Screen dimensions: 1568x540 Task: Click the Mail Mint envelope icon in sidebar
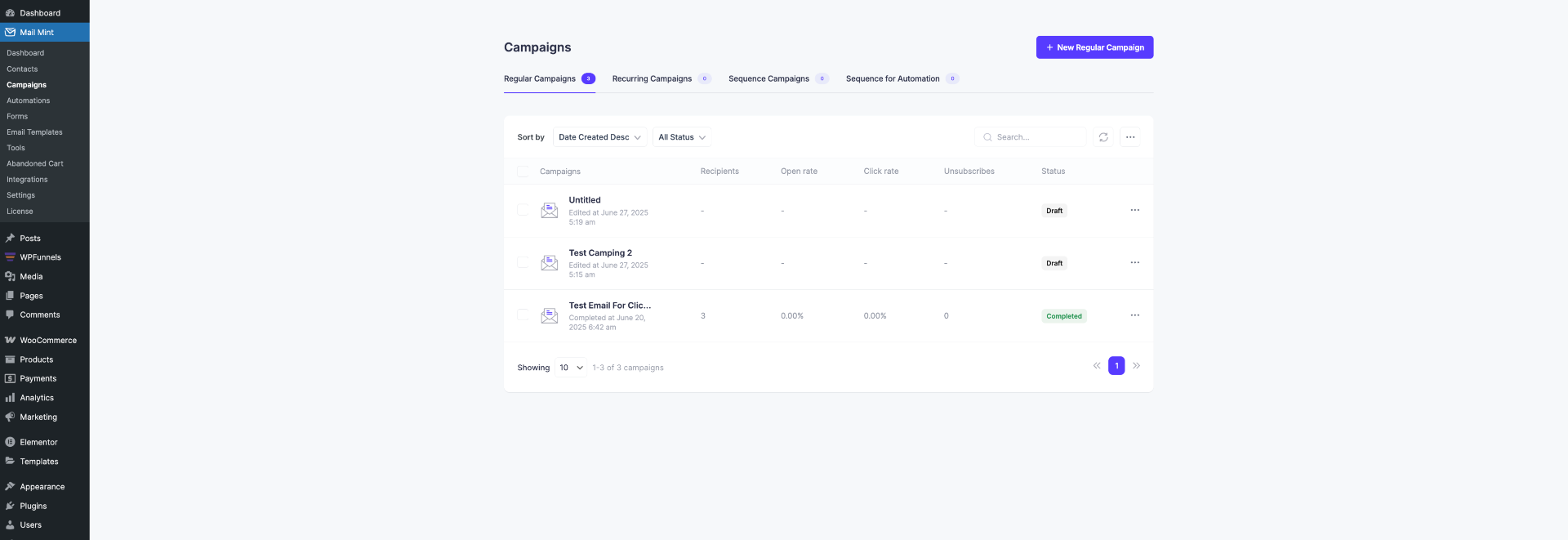[10, 33]
